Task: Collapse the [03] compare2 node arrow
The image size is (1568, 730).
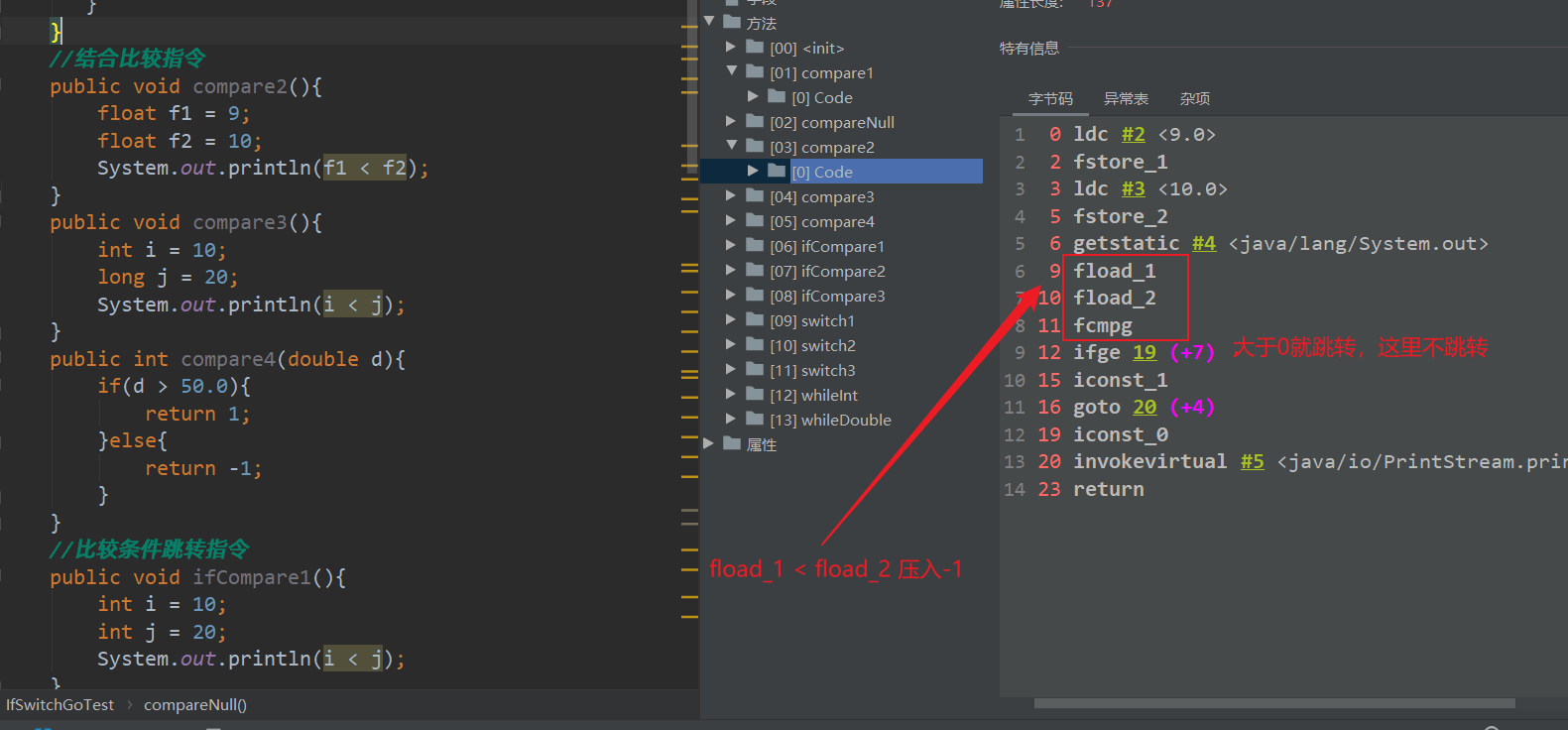Action: 732,146
